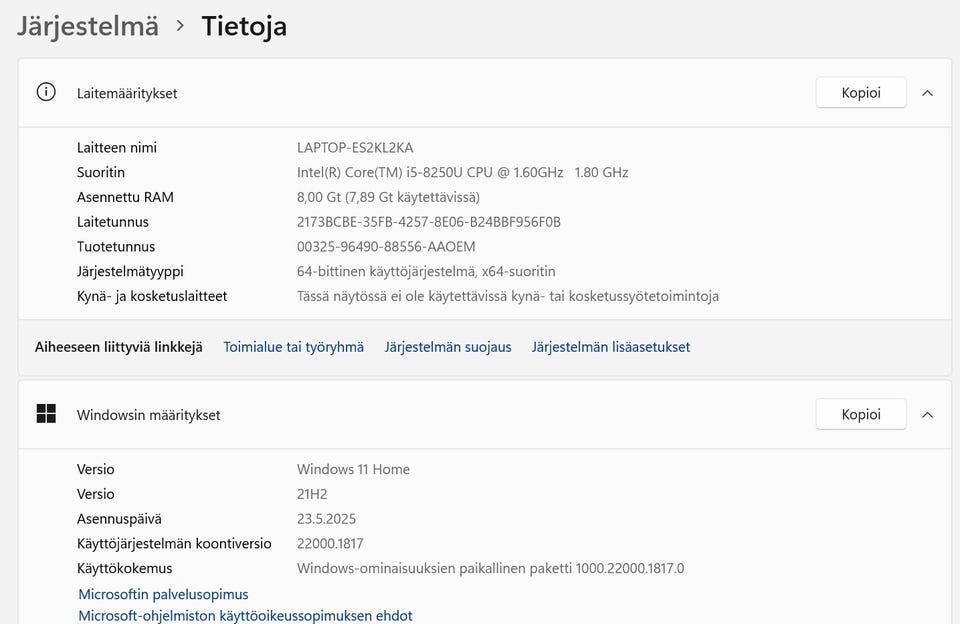
Task: Open Microsoft-ohjelmiston käyttöoikeussopimuksen ehdot link
Action: tap(245, 616)
